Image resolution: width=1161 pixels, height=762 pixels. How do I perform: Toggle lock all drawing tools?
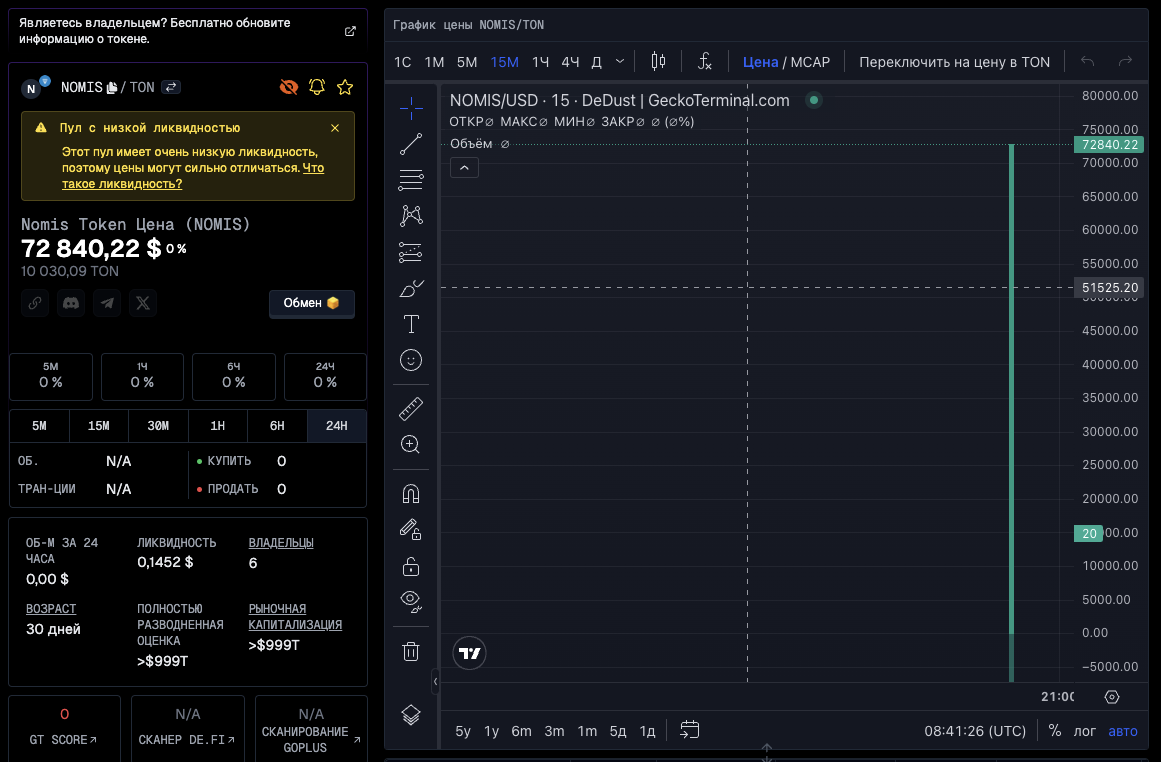(411, 566)
